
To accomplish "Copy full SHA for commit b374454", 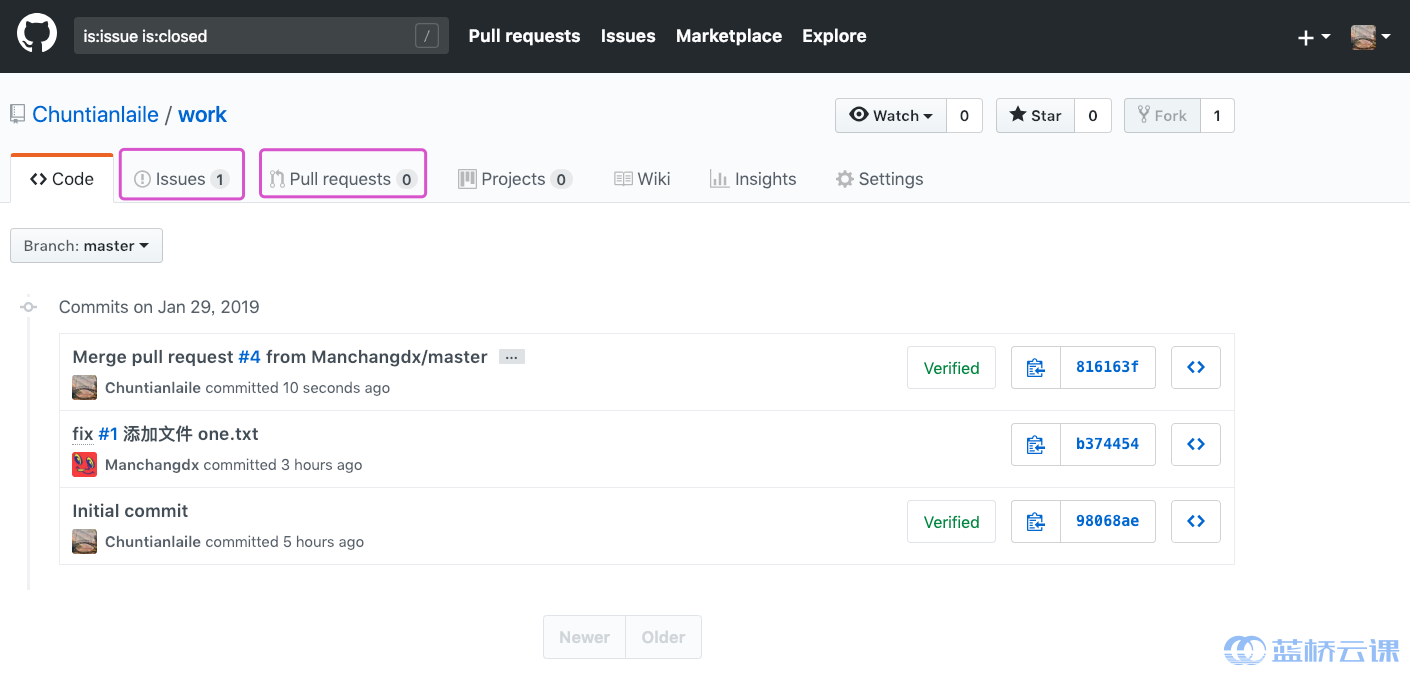I will click(1036, 444).
